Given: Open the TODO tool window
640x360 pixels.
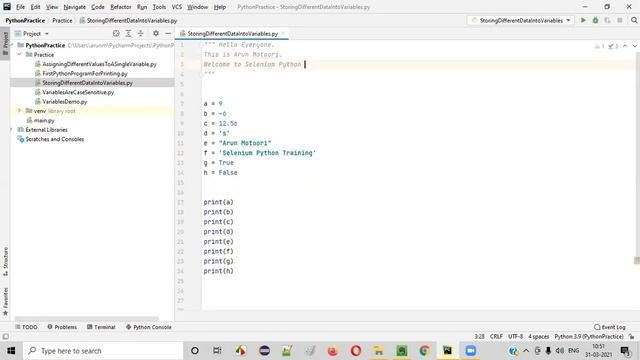Looking at the screenshot, I should click(26, 327).
